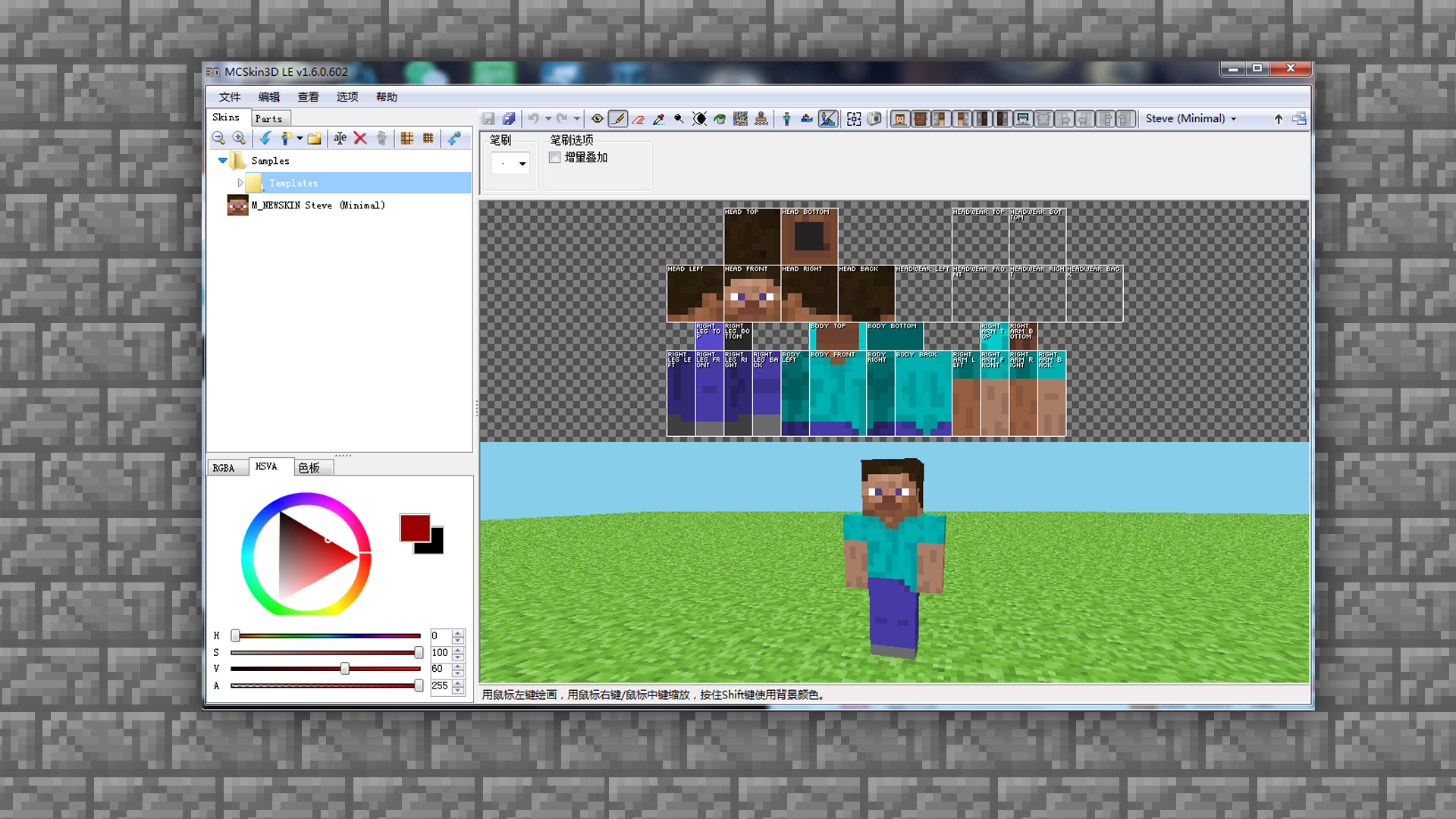
Task: Toggle helmet overlay visibility
Action: click(1023, 119)
